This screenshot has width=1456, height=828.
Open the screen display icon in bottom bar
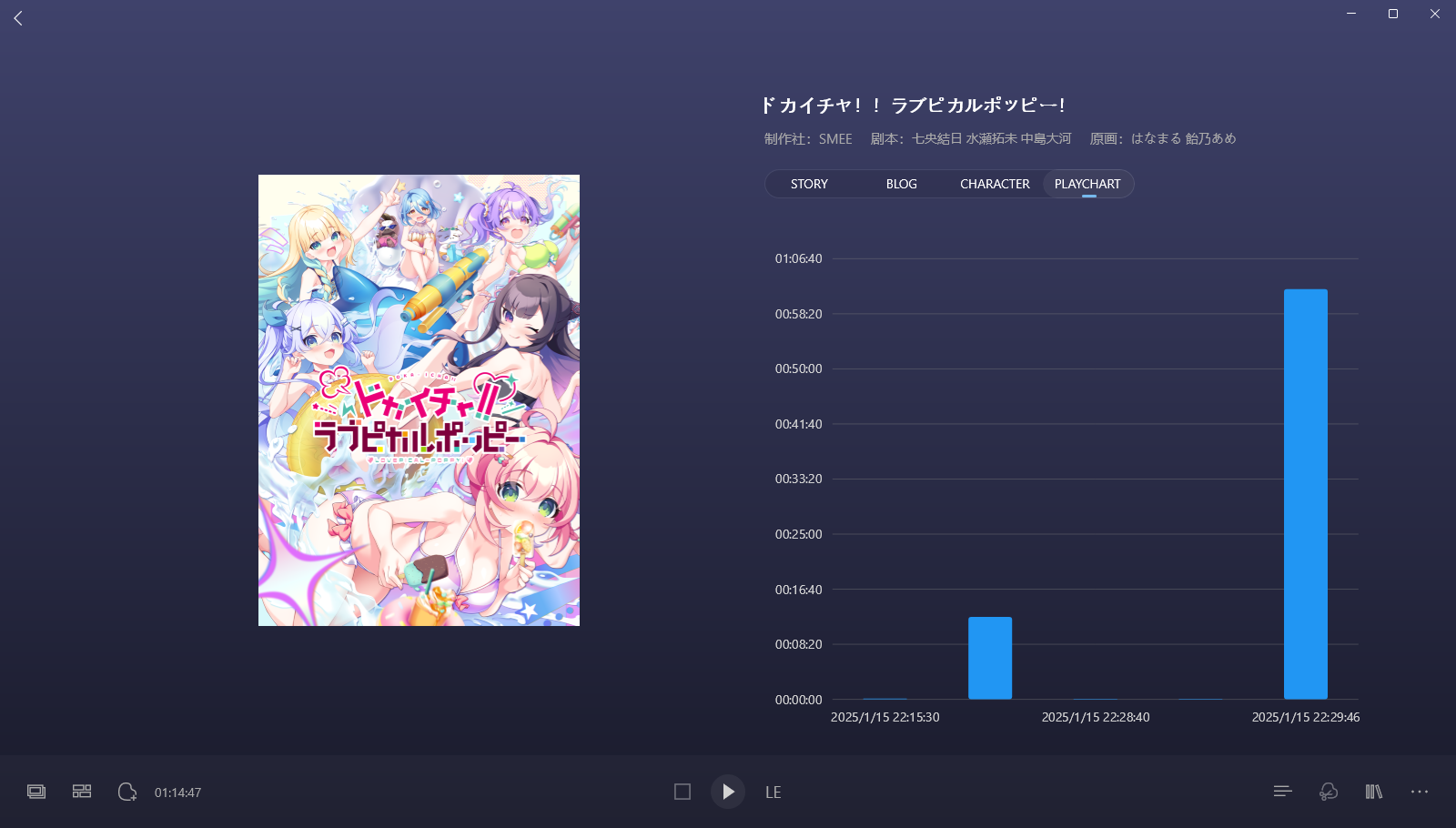coord(36,792)
